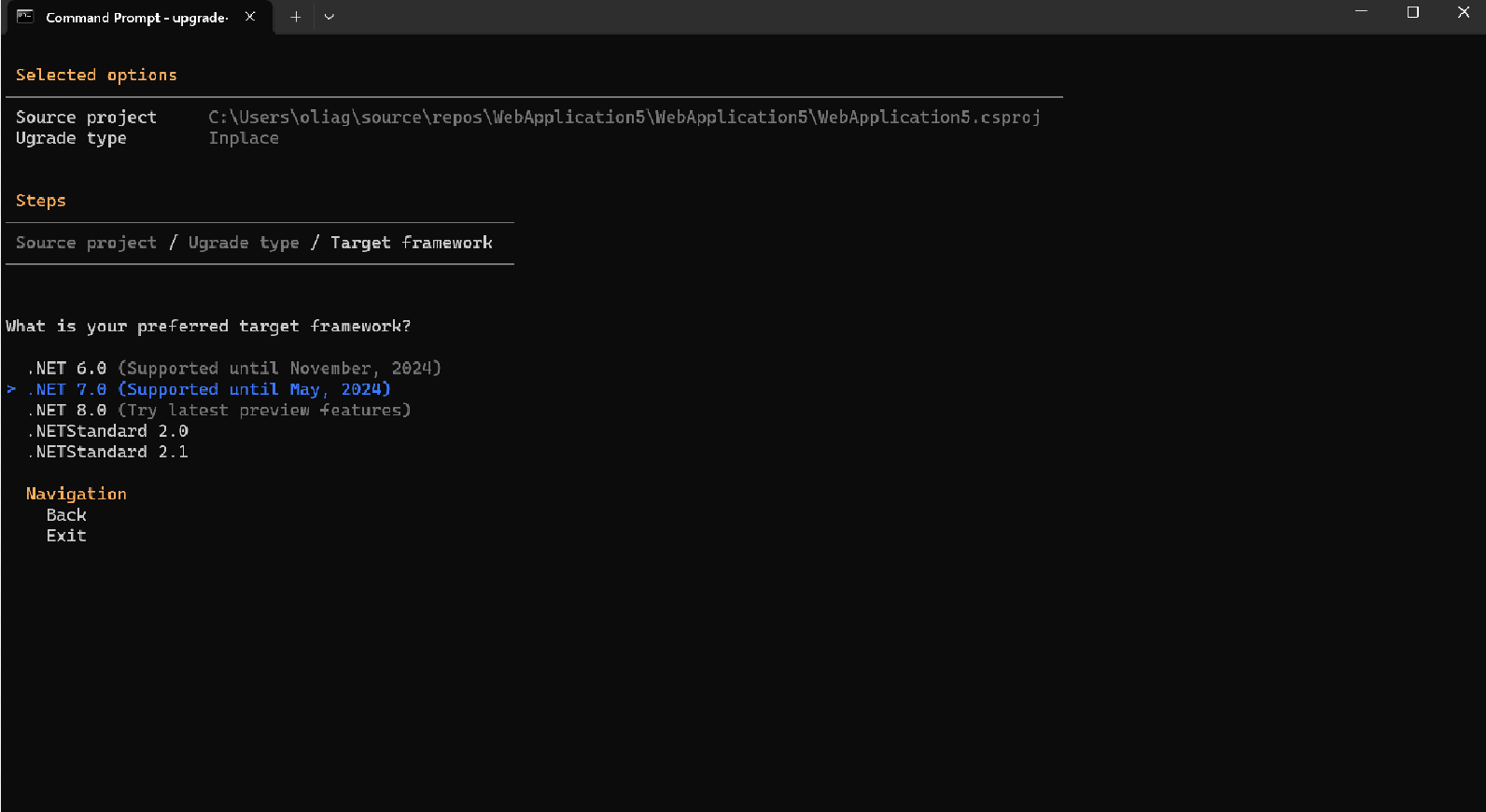Choose .NET 6.0 target framework option

tap(234, 369)
